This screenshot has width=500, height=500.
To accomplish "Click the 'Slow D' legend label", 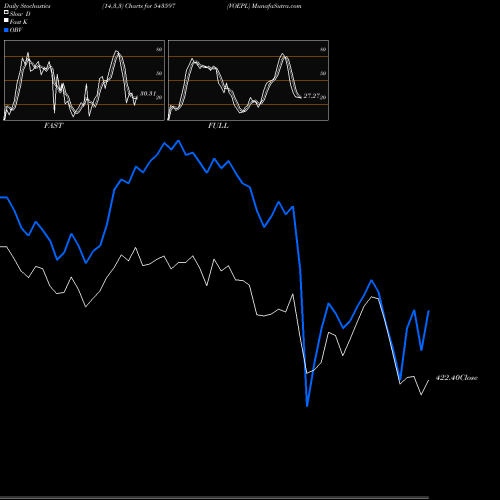I will pyautogui.click(x=20, y=14).
